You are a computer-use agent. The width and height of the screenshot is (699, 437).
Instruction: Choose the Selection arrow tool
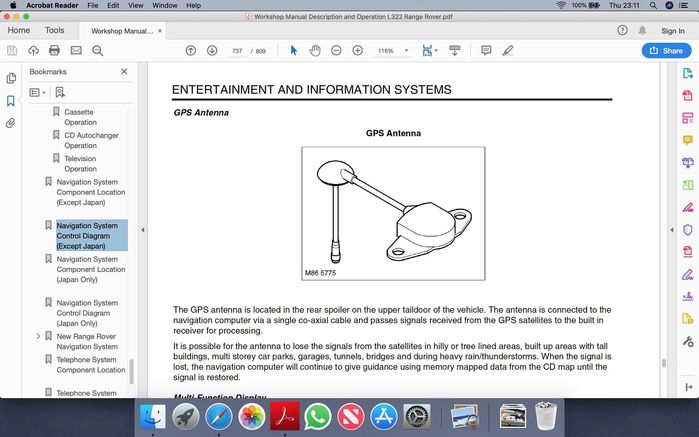pos(294,50)
